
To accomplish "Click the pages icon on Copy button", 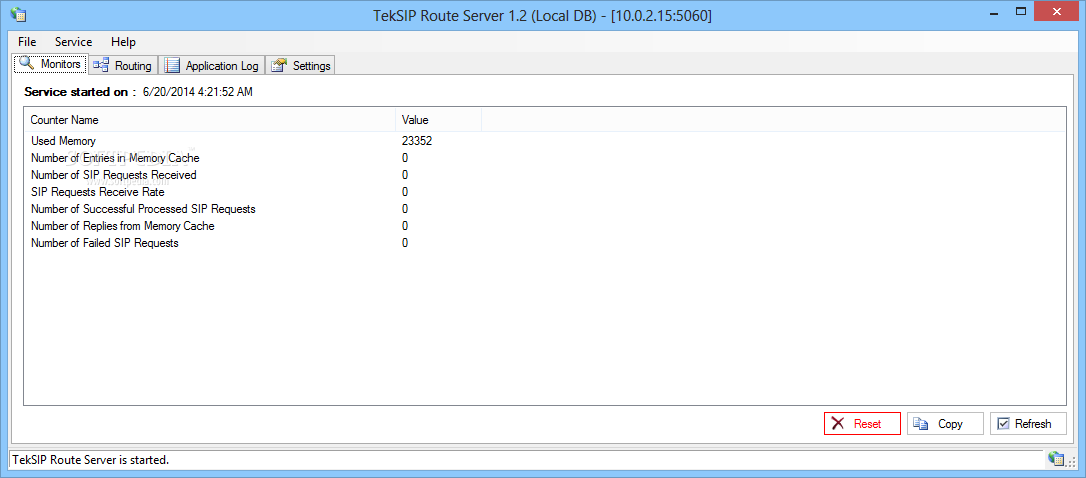I will pyautogui.click(x=920, y=424).
